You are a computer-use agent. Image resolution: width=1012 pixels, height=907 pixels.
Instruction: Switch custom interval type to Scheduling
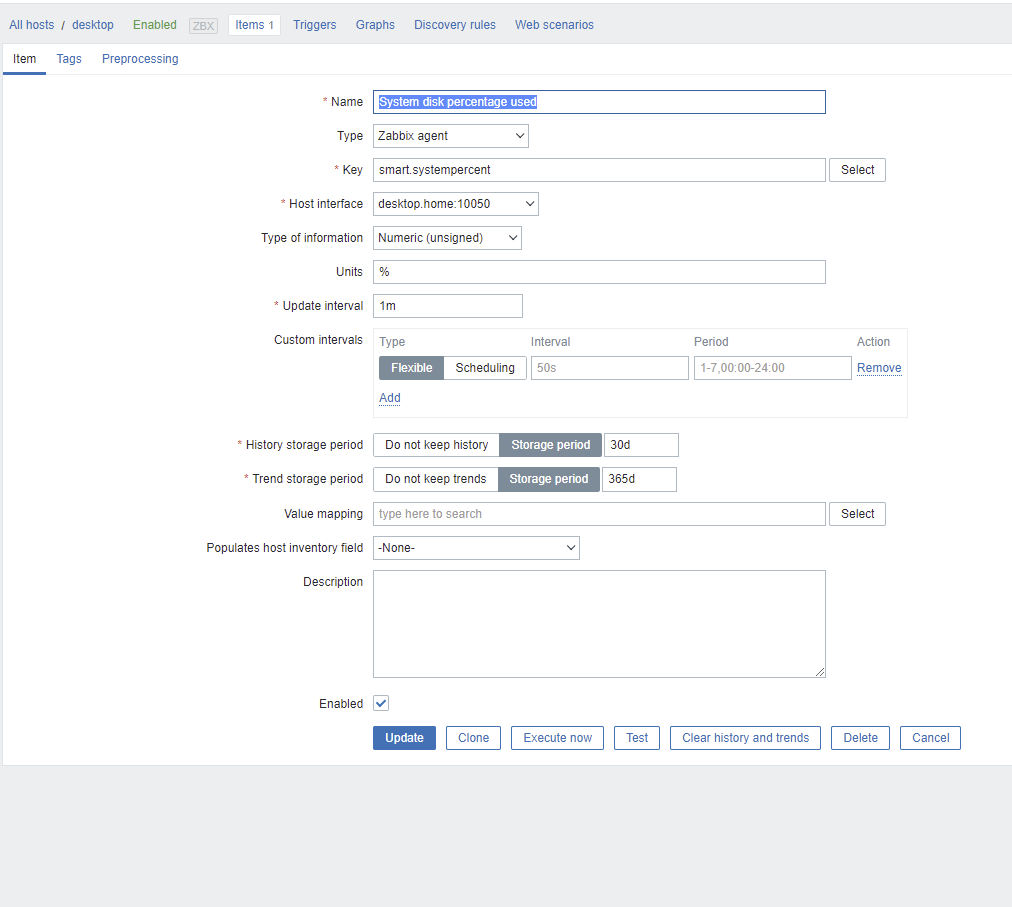pyautogui.click(x=485, y=368)
